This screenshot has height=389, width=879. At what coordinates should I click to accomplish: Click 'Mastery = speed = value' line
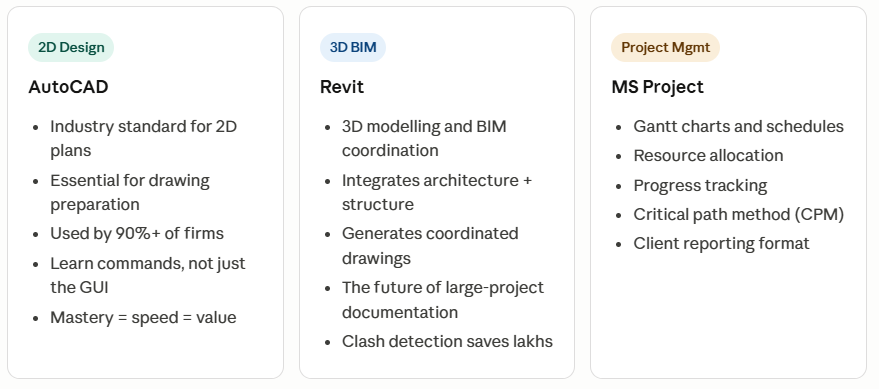click(x=144, y=317)
